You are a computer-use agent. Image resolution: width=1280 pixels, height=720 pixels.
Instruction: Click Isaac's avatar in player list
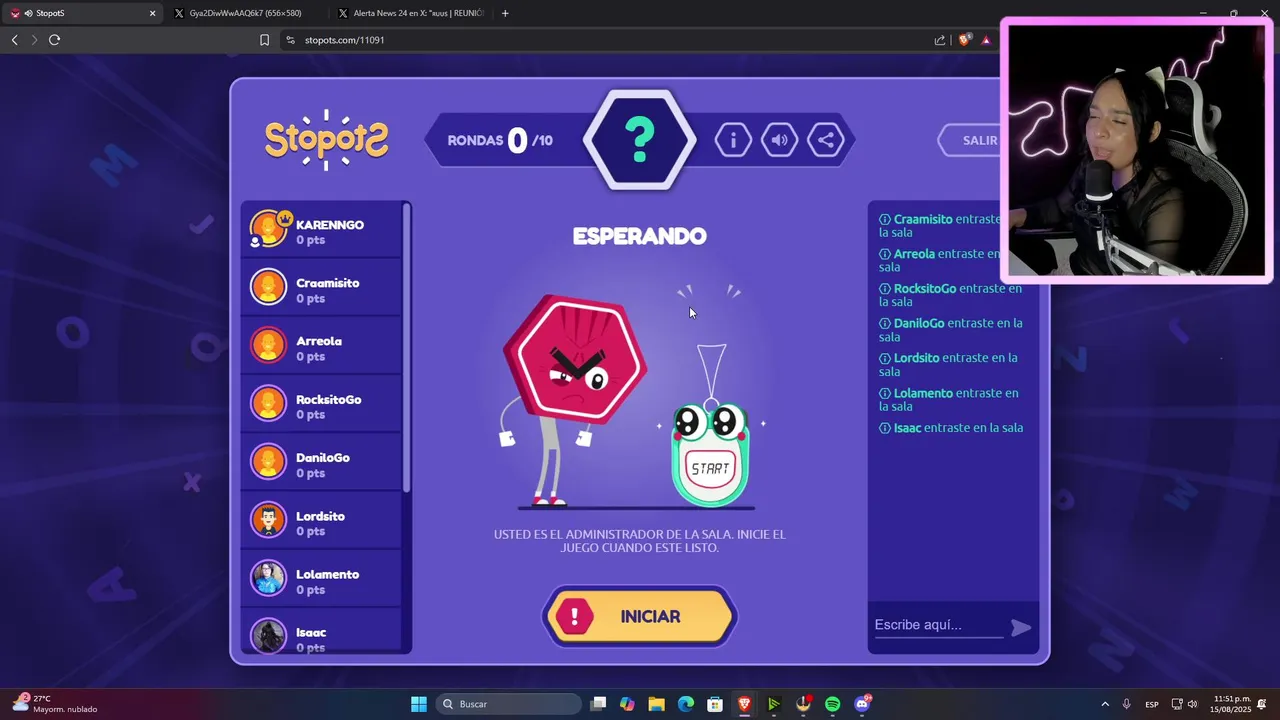pyautogui.click(x=268, y=636)
